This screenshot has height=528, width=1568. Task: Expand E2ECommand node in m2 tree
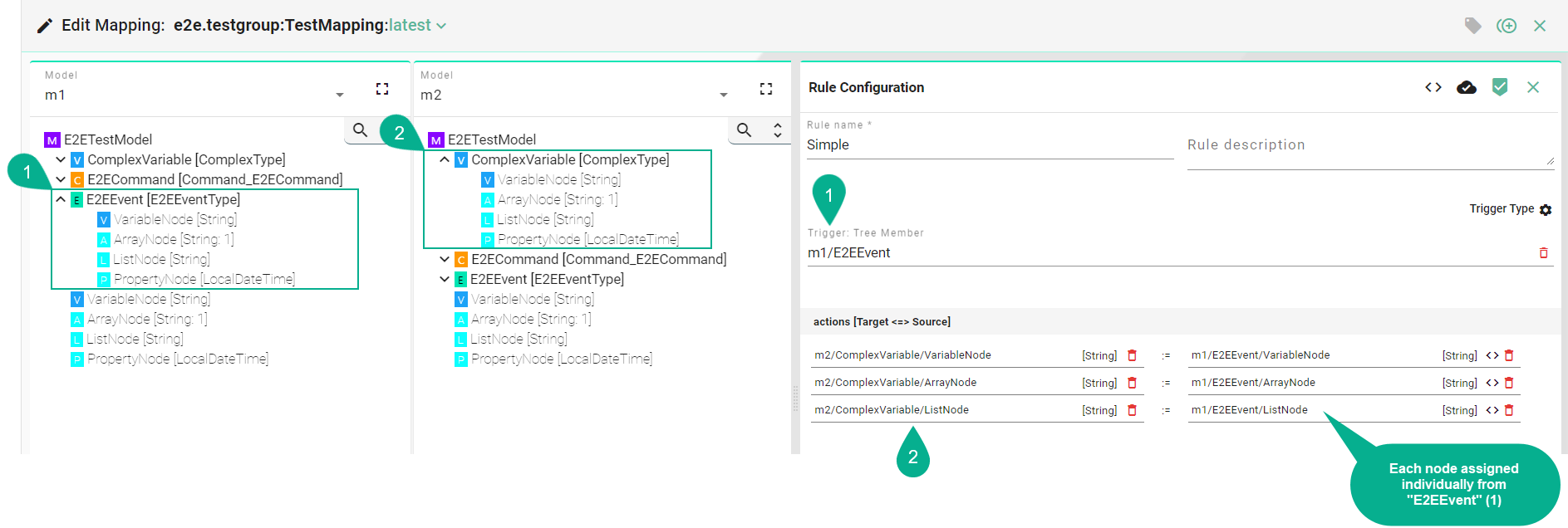tap(445, 259)
